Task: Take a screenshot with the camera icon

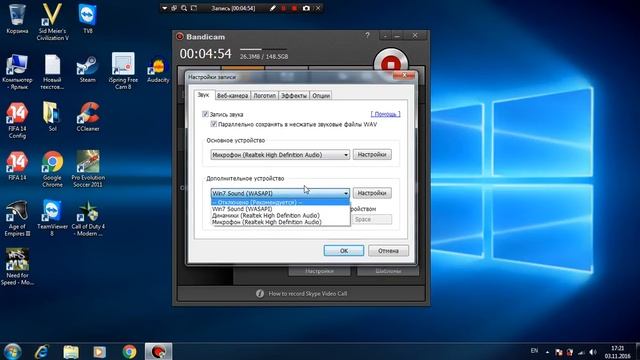Action: pos(306,8)
